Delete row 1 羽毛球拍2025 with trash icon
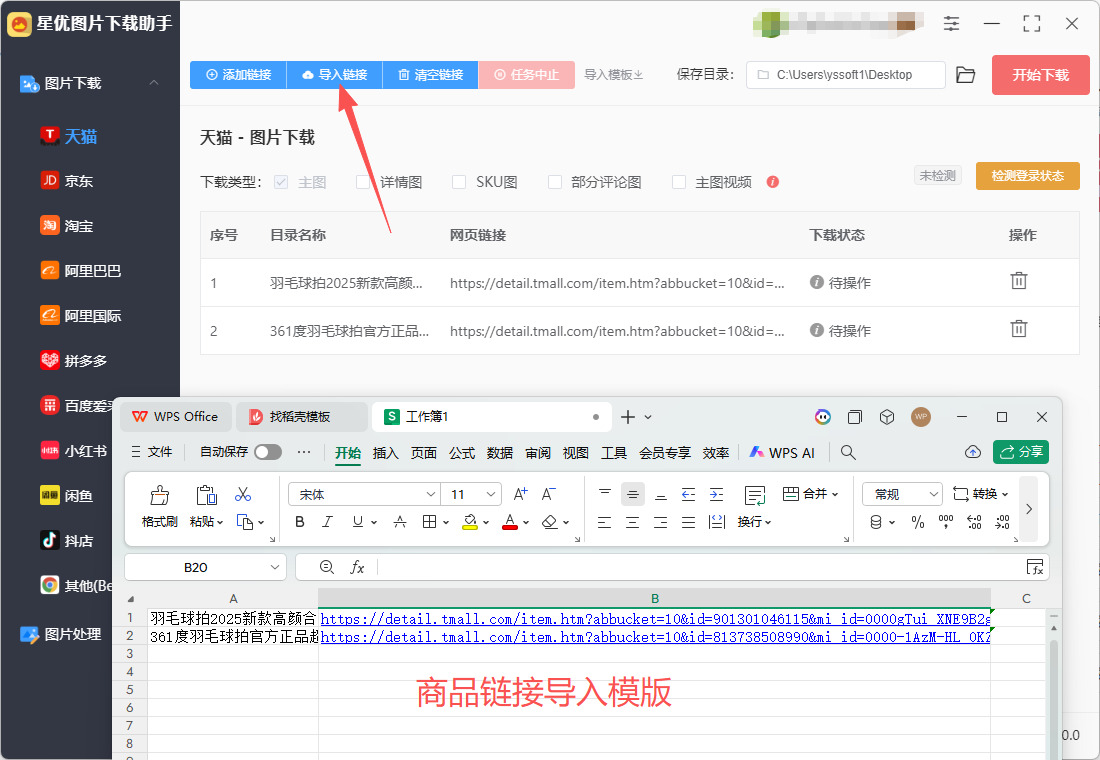The height and width of the screenshot is (760, 1100). [1019, 281]
